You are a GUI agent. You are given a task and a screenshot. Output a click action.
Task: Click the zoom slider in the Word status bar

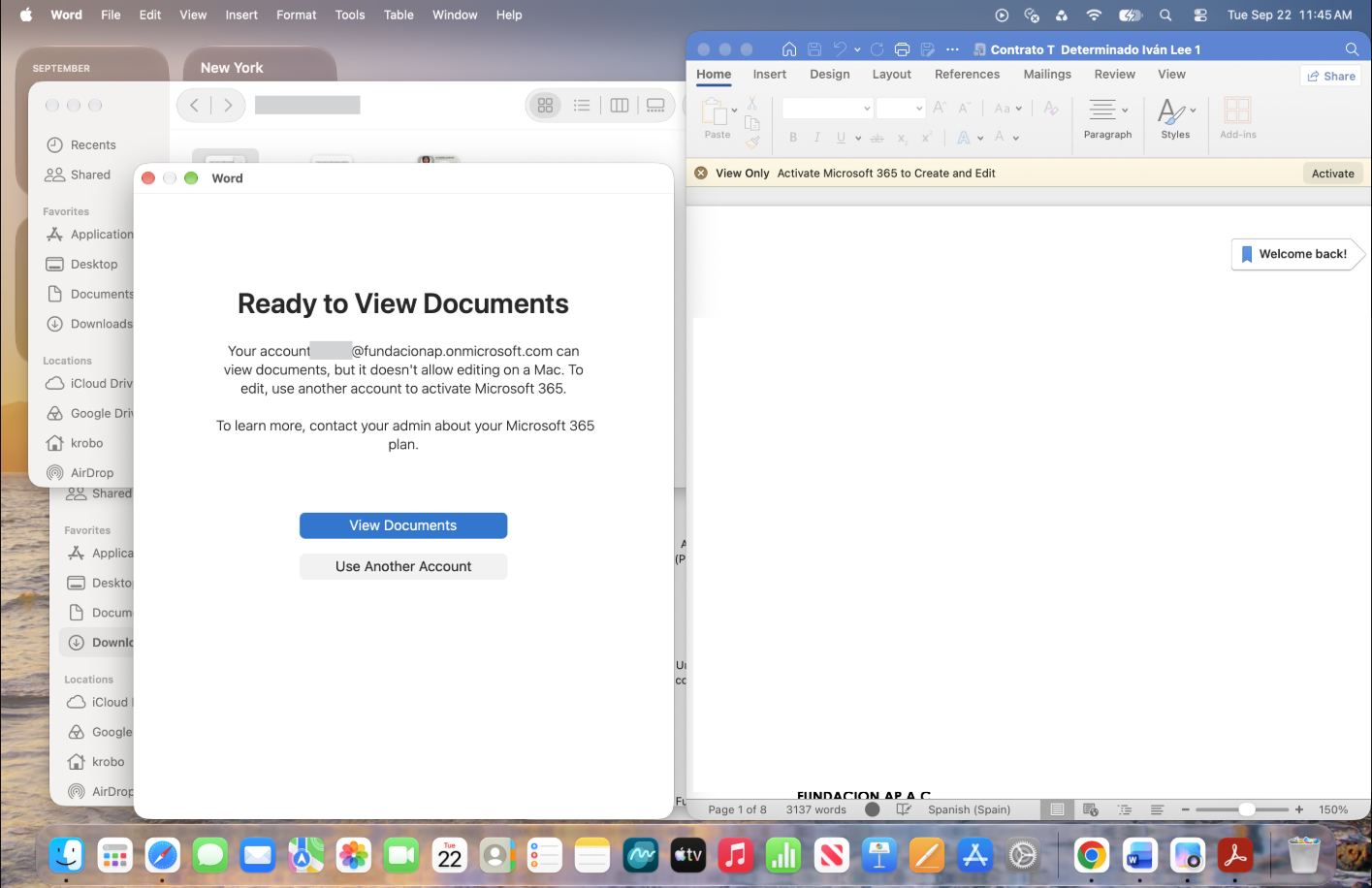[1242, 809]
